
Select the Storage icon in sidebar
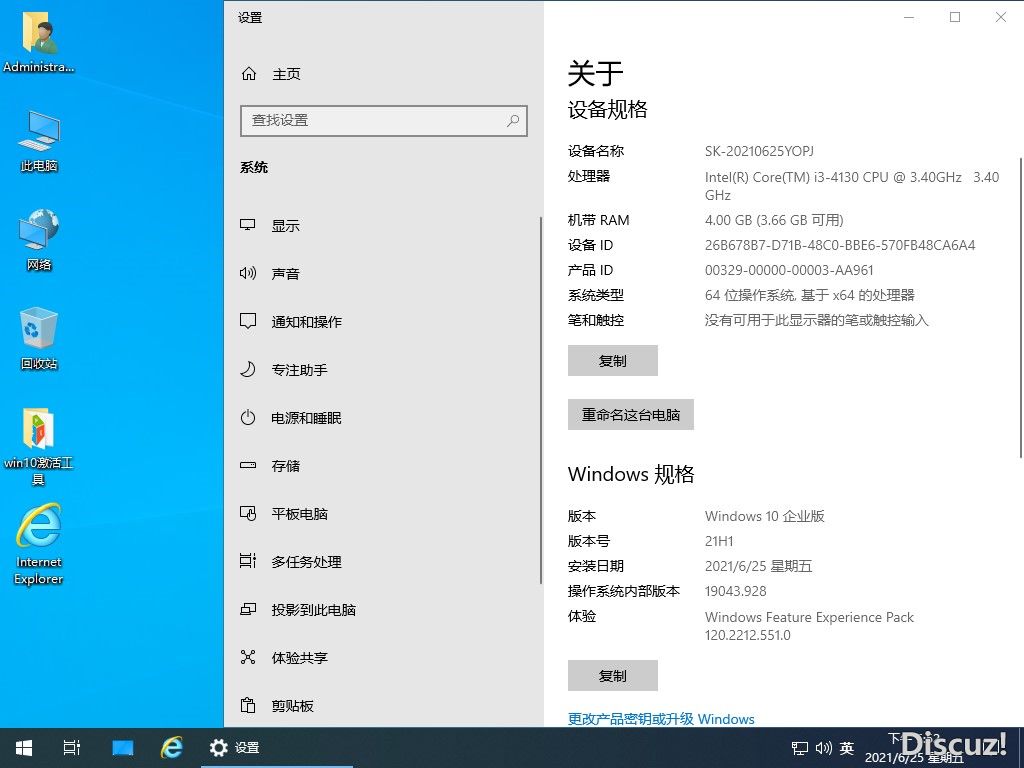(x=248, y=466)
